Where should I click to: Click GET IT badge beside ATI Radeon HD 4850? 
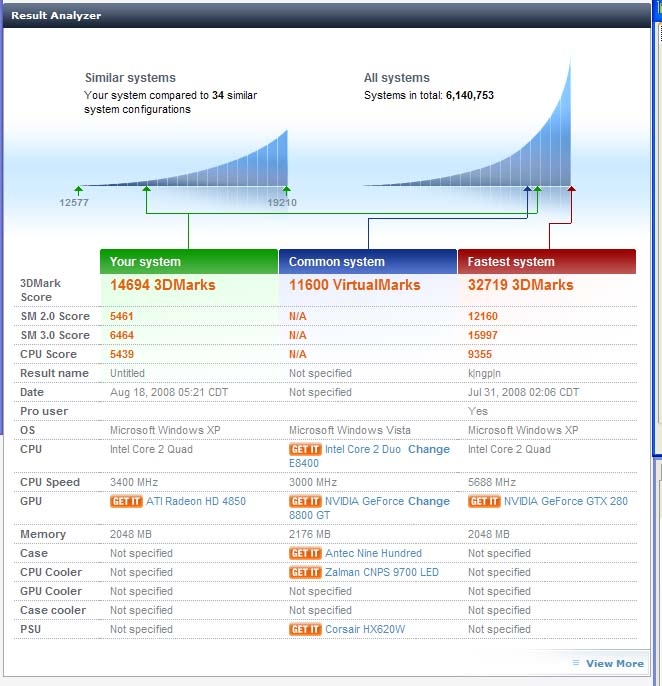point(126,501)
